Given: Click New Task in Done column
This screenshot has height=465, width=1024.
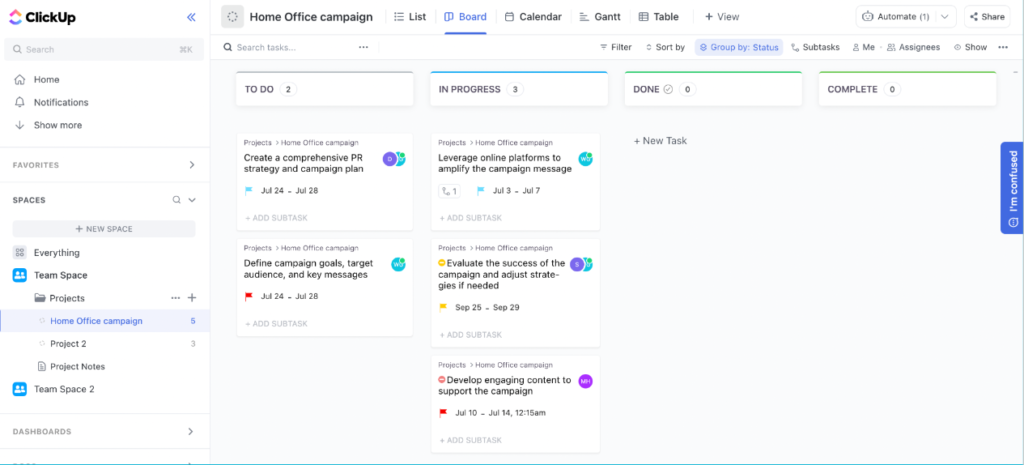Looking at the screenshot, I should 660,141.
